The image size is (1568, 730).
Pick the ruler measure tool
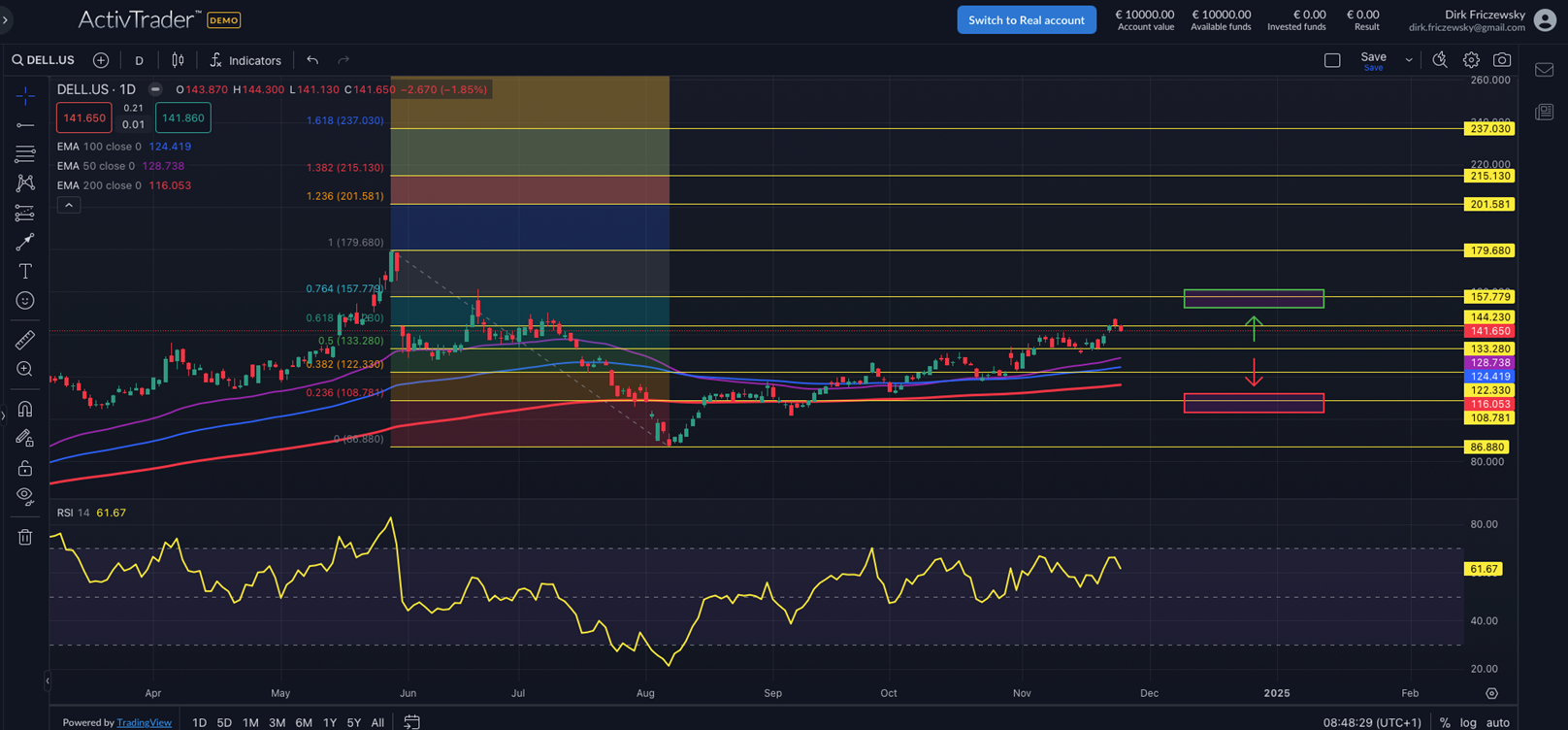click(x=25, y=340)
